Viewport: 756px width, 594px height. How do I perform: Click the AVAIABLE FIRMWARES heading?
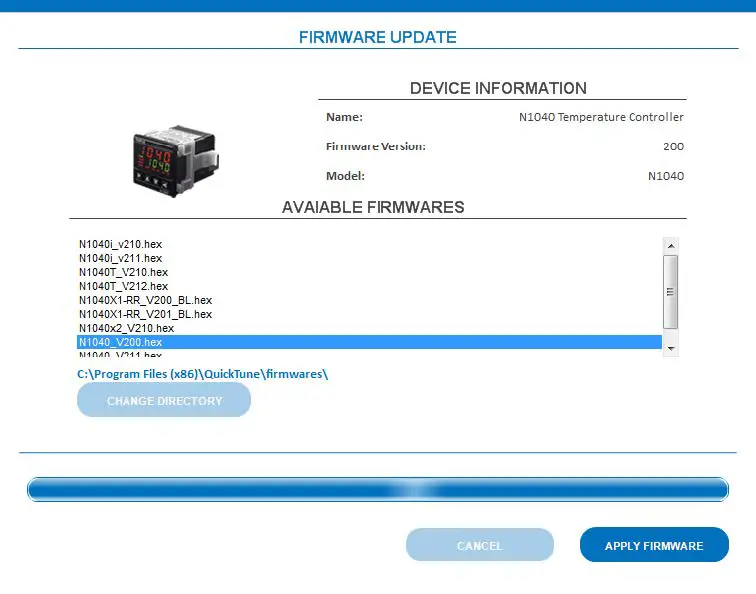click(373, 207)
